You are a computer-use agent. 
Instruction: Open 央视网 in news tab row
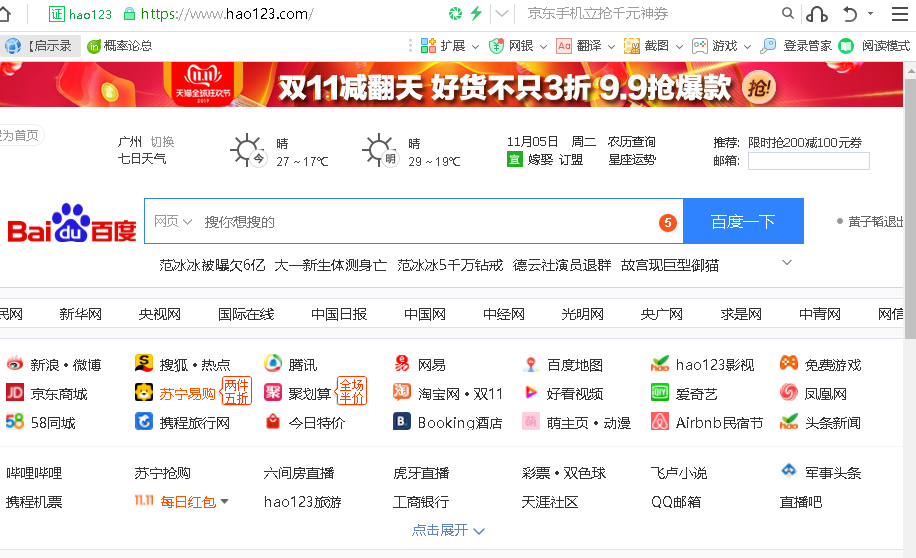(159, 314)
